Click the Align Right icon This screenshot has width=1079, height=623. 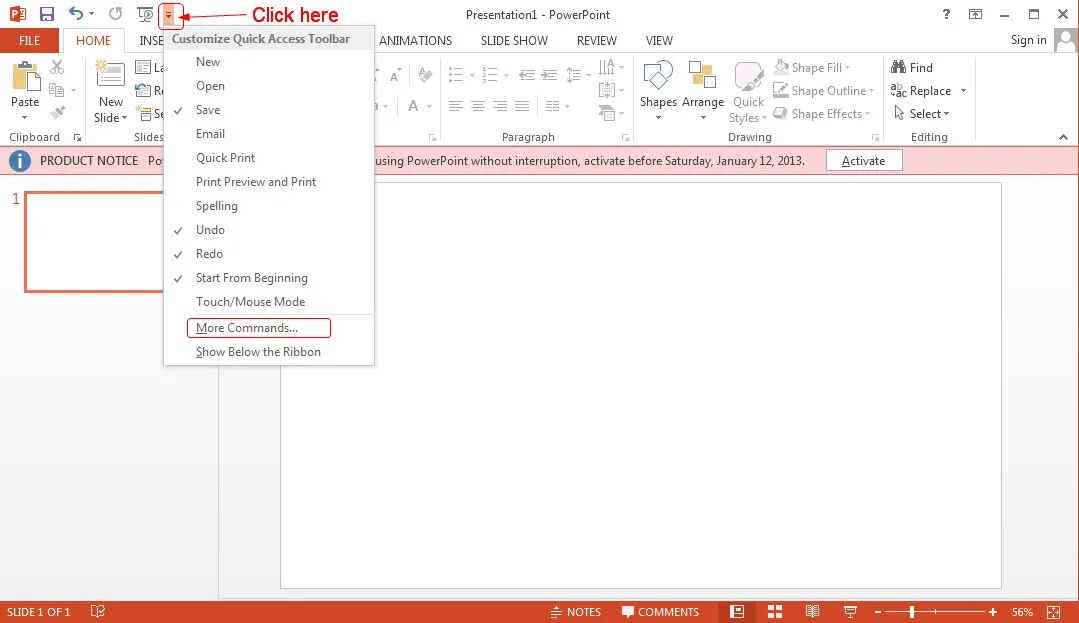pos(500,105)
